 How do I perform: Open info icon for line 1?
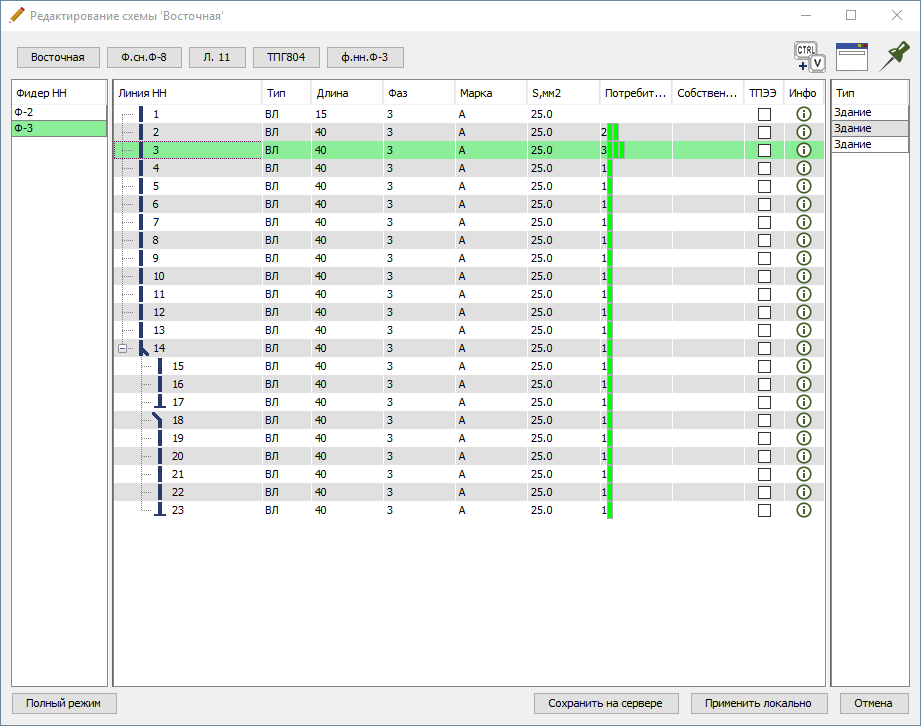[804, 114]
